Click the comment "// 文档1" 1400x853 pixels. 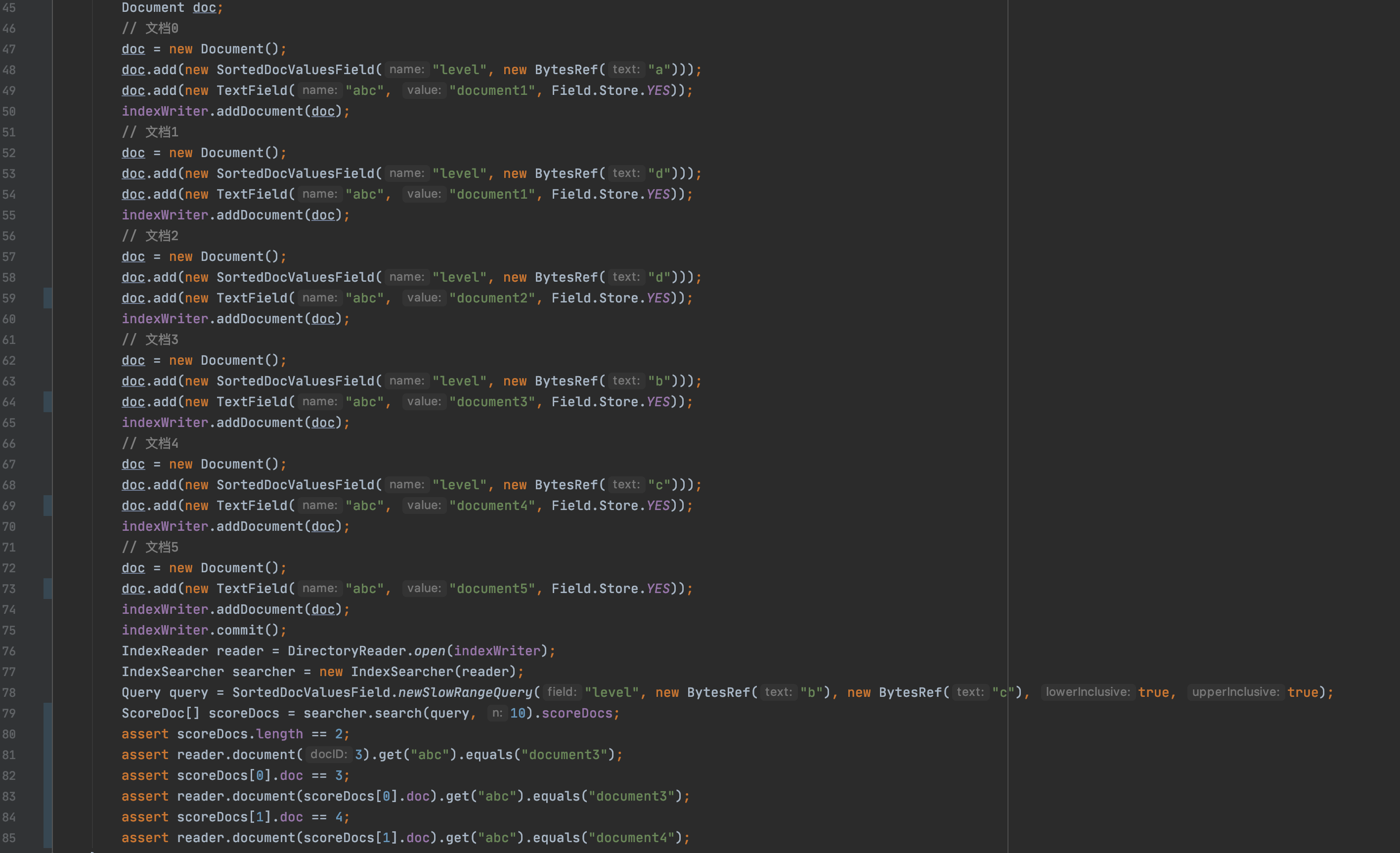tap(150, 132)
